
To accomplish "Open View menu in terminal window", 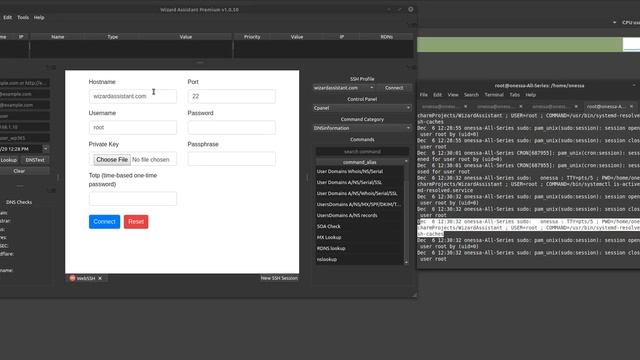I will pos(453,95).
